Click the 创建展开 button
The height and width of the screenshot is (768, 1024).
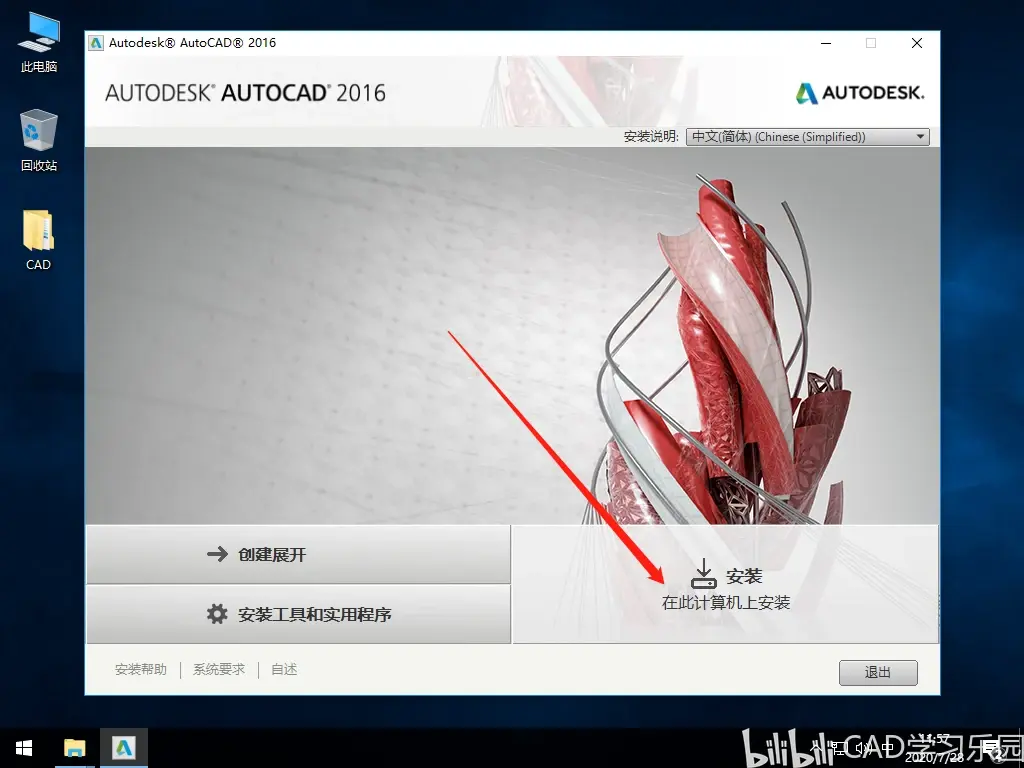coord(298,554)
